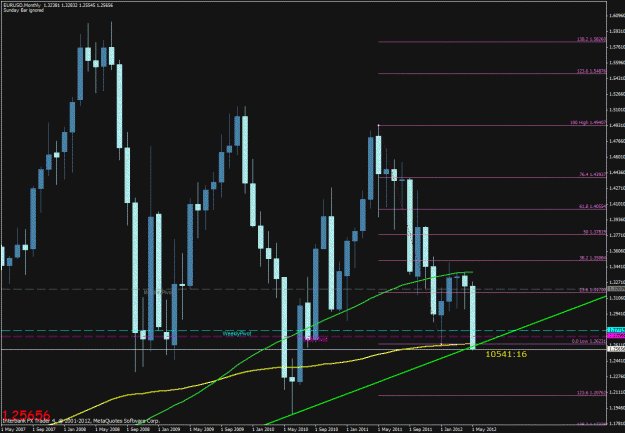Select the gray monthly pivot price tag
625x433 pixels.
click(616, 289)
